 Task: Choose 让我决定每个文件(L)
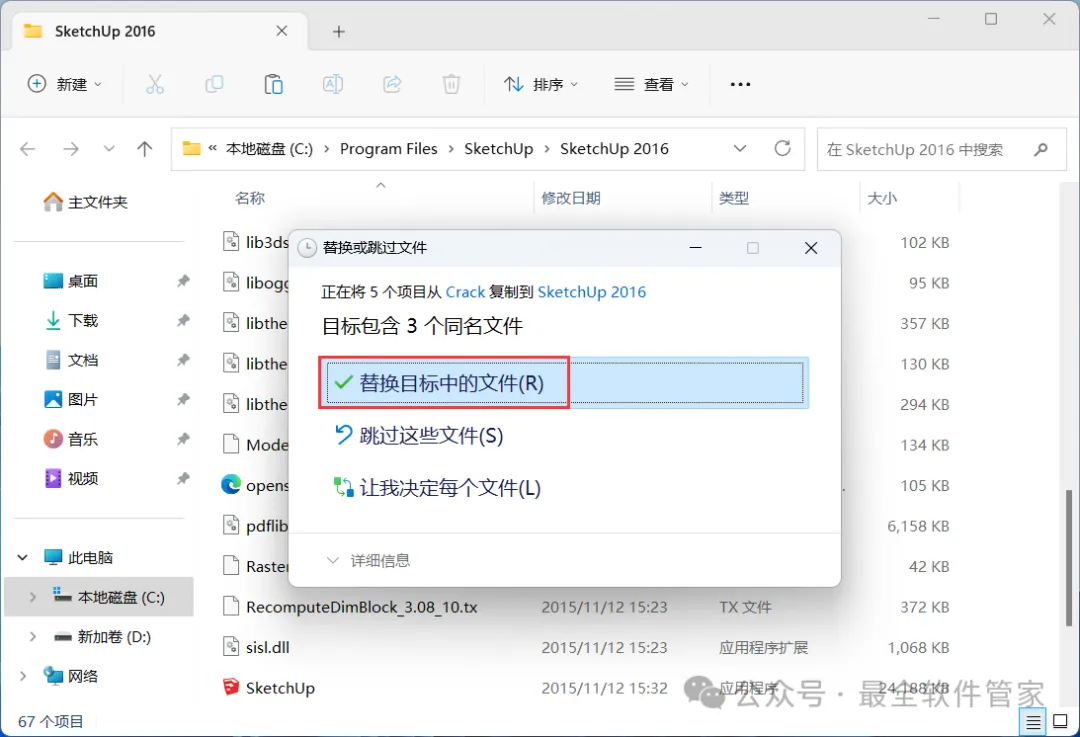tap(437, 488)
